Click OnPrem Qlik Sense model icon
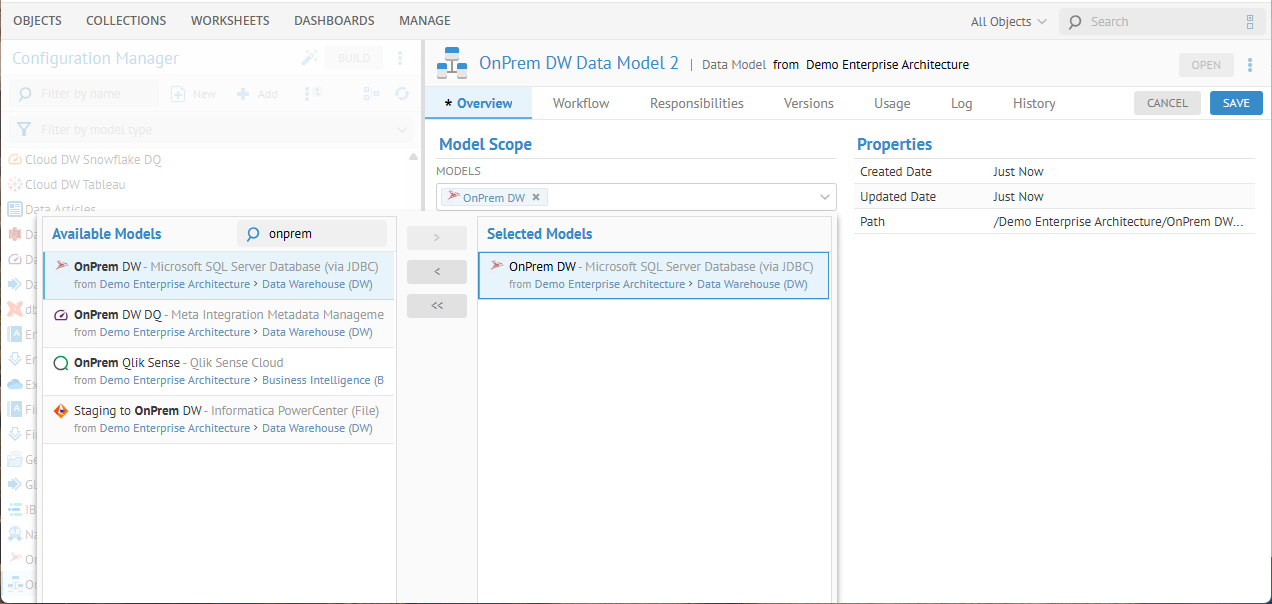The width and height of the screenshot is (1272, 604). click(61, 364)
